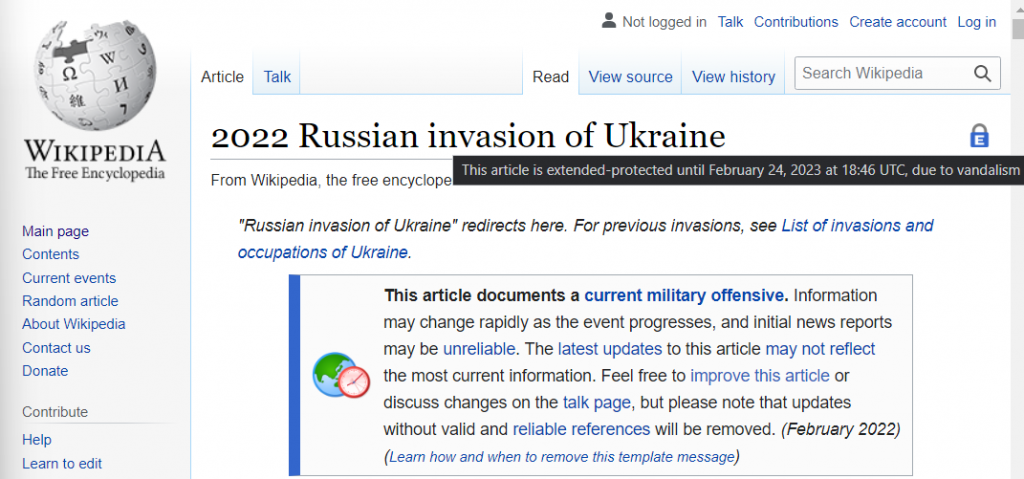1024x479 pixels.
Task: Click Current events sidebar link
Action: 69,278
